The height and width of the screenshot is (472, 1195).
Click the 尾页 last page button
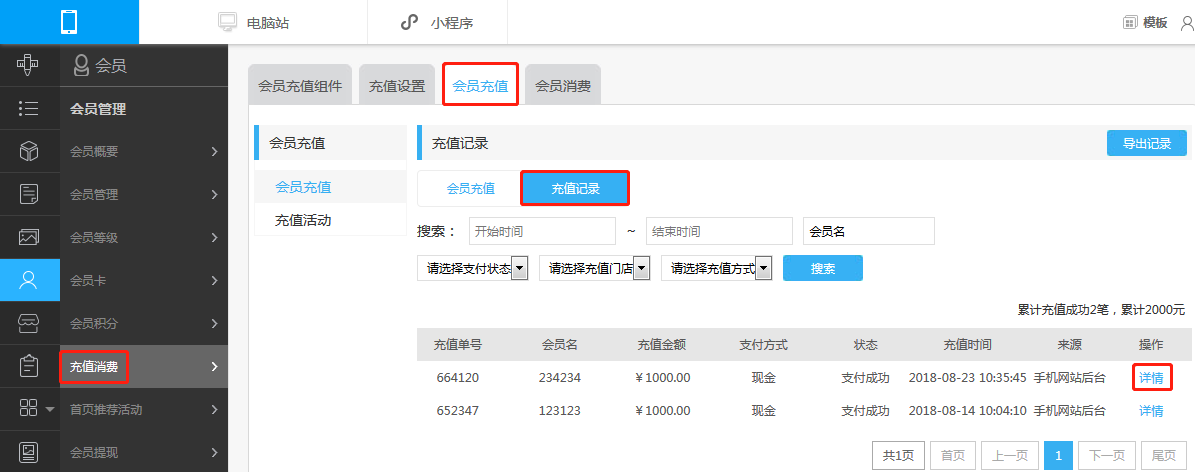point(1164,455)
